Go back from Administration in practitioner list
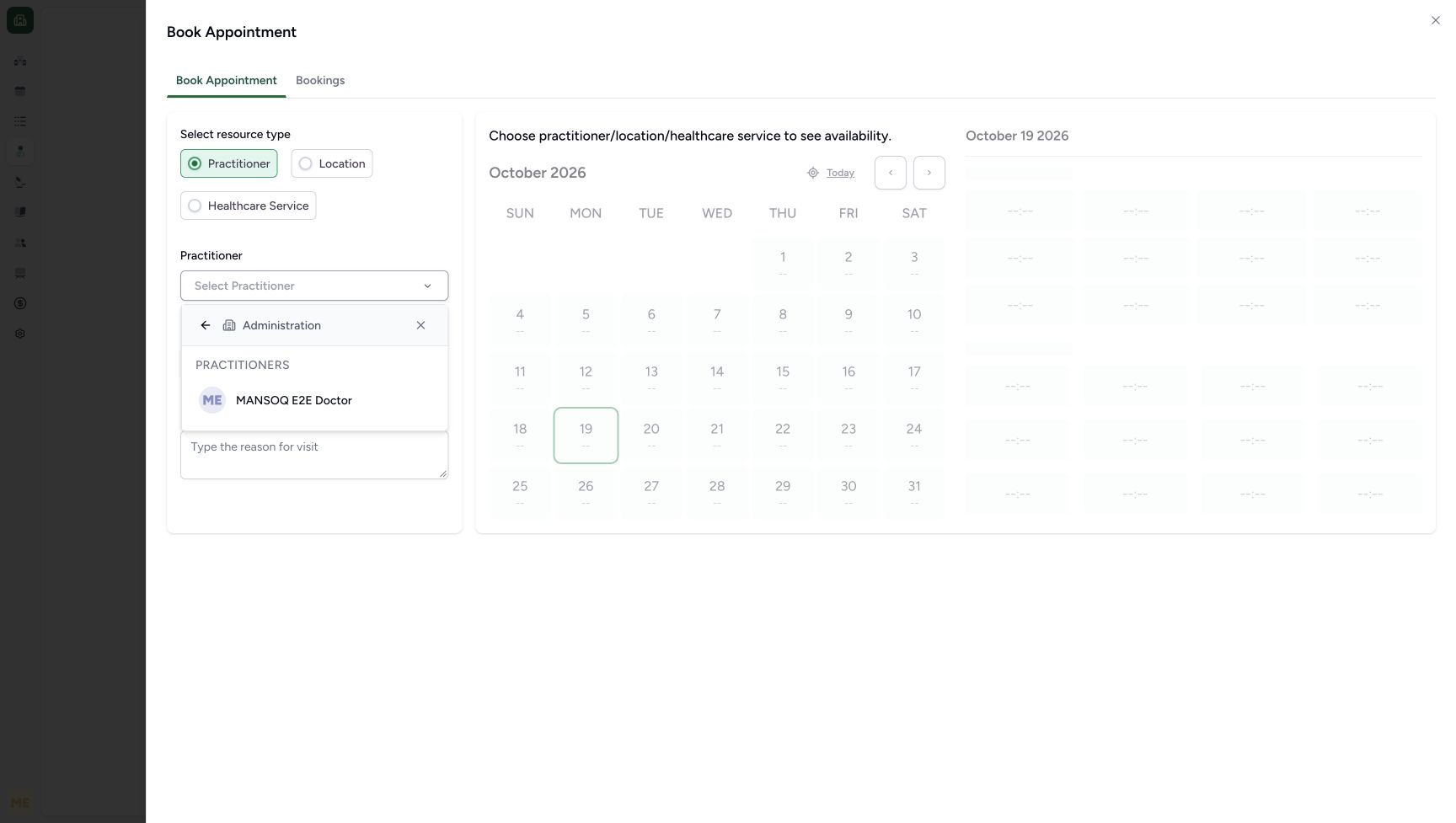The width and height of the screenshot is (1456, 823). coord(205,325)
